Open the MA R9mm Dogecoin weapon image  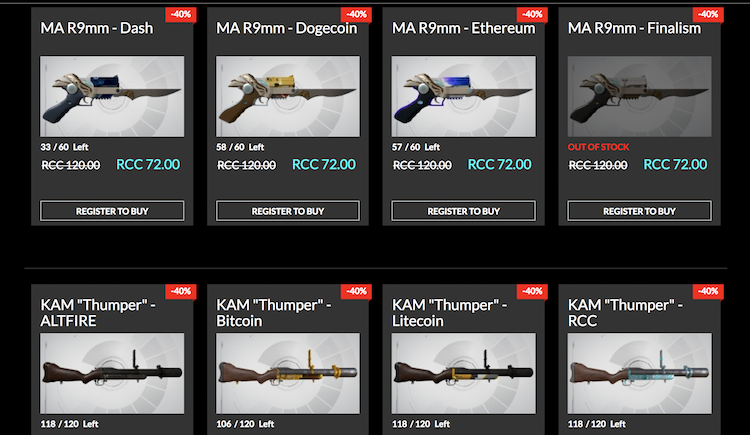[x=287, y=97]
